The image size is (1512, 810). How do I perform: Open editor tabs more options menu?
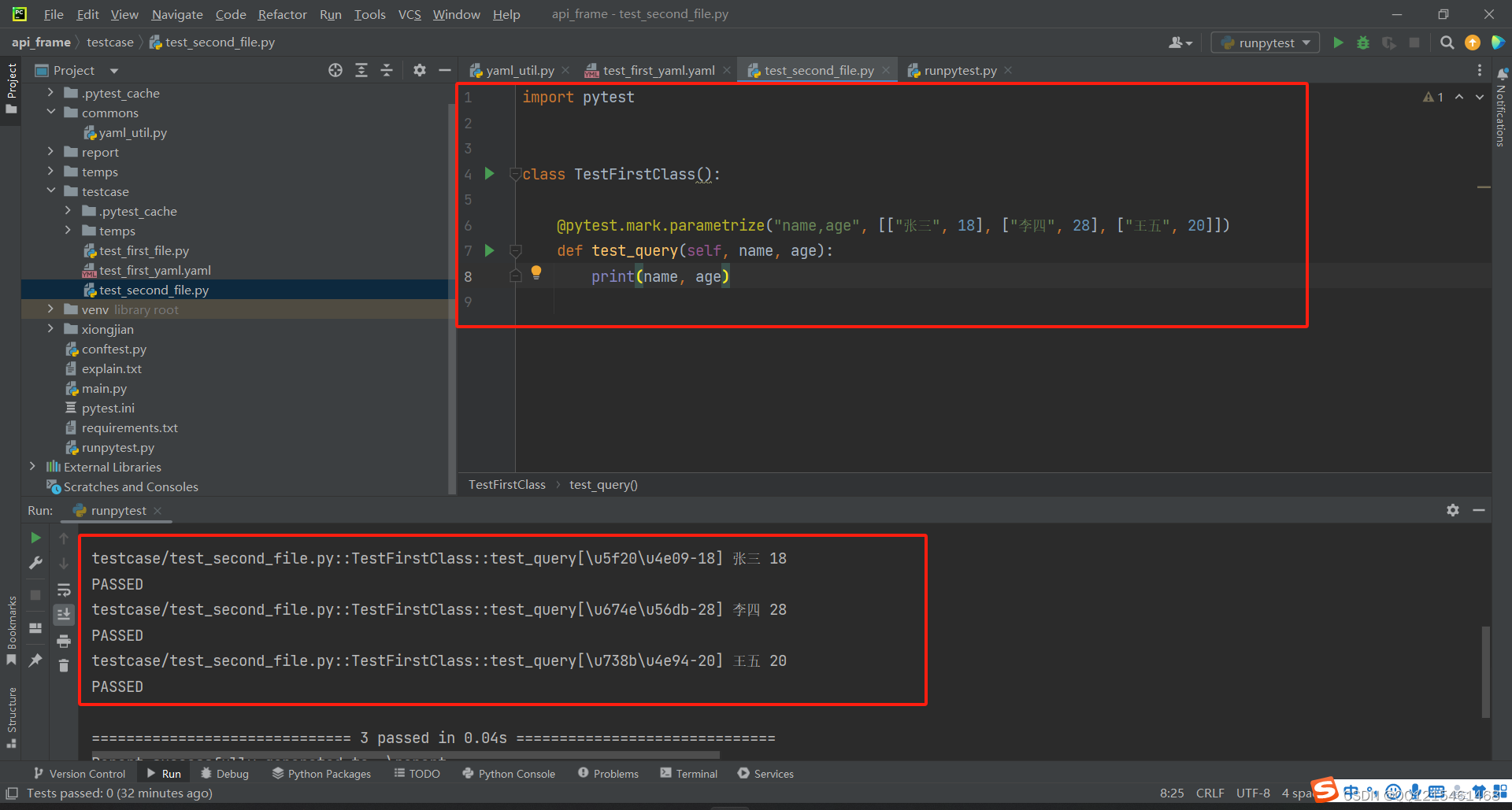tap(1480, 70)
